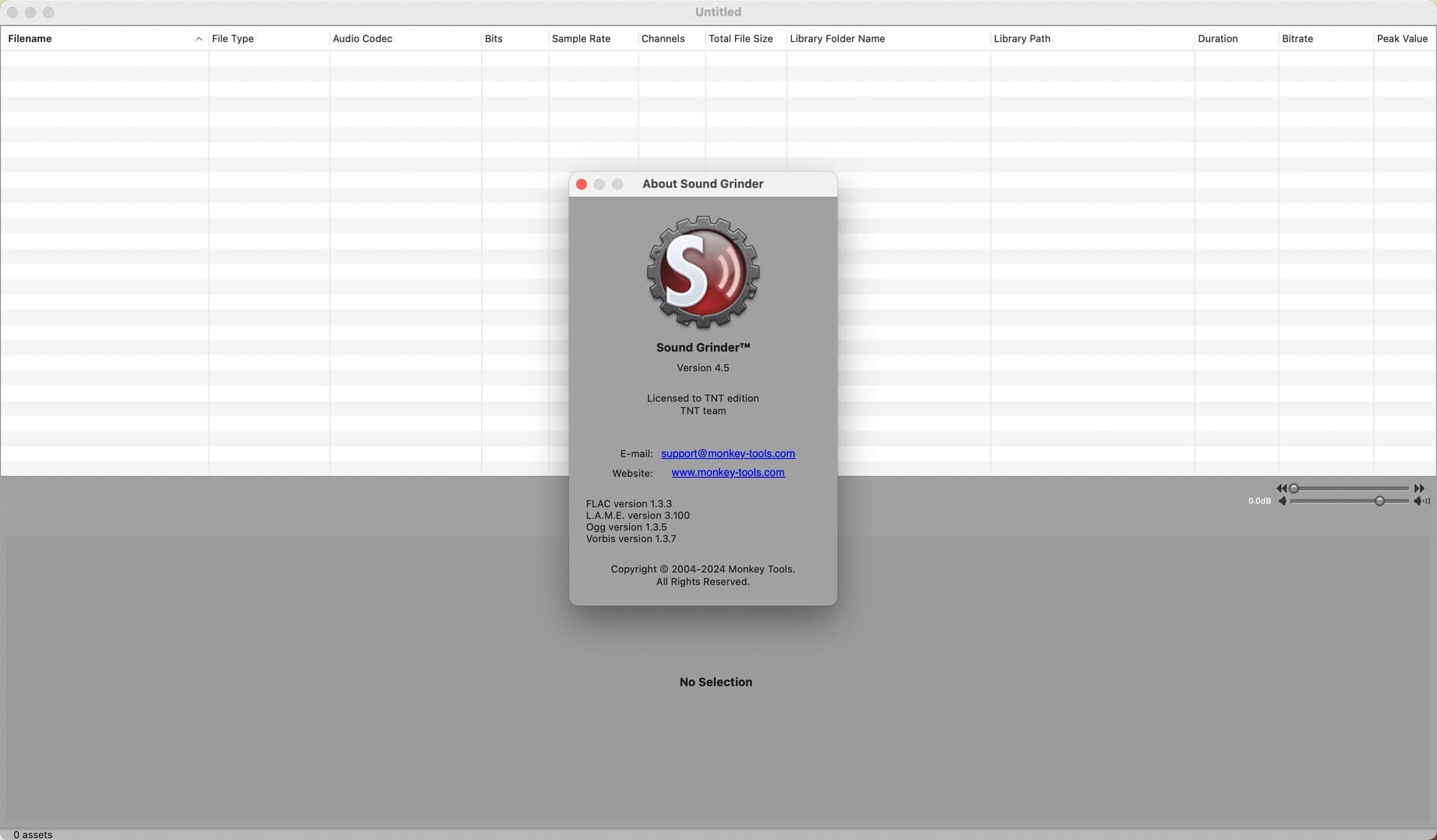Click the playback position slider knob
This screenshot has height=840, width=1437.
[1293, 488]
